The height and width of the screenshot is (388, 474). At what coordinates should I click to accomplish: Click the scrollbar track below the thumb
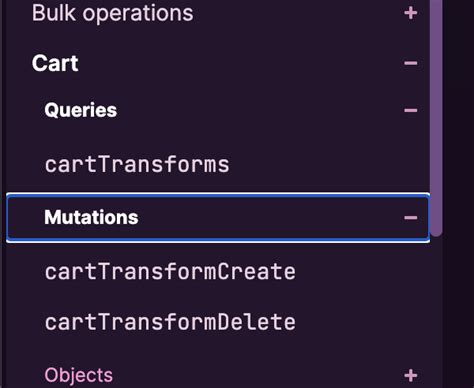click(436, 312)
